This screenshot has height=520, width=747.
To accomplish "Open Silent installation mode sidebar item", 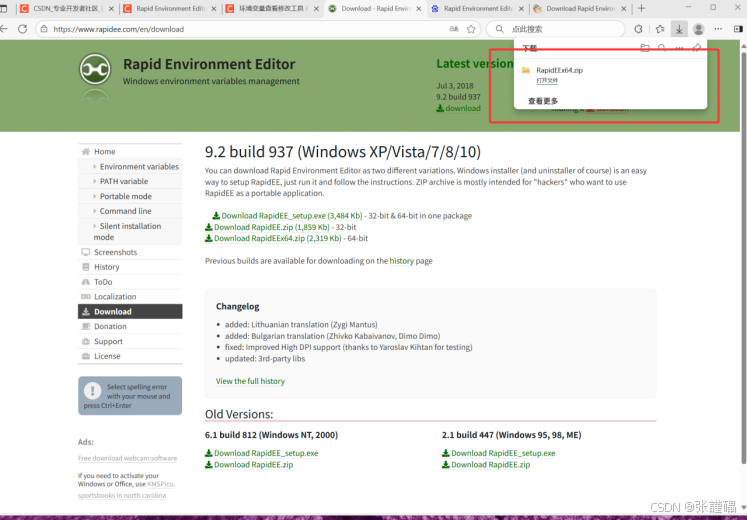I will click(130, 231).
